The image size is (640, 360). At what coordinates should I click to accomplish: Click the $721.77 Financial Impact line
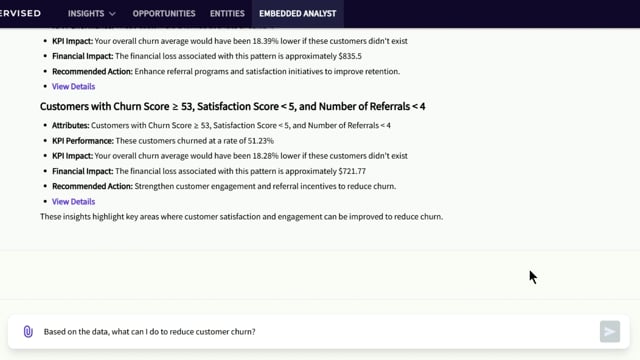coord(209,171)
